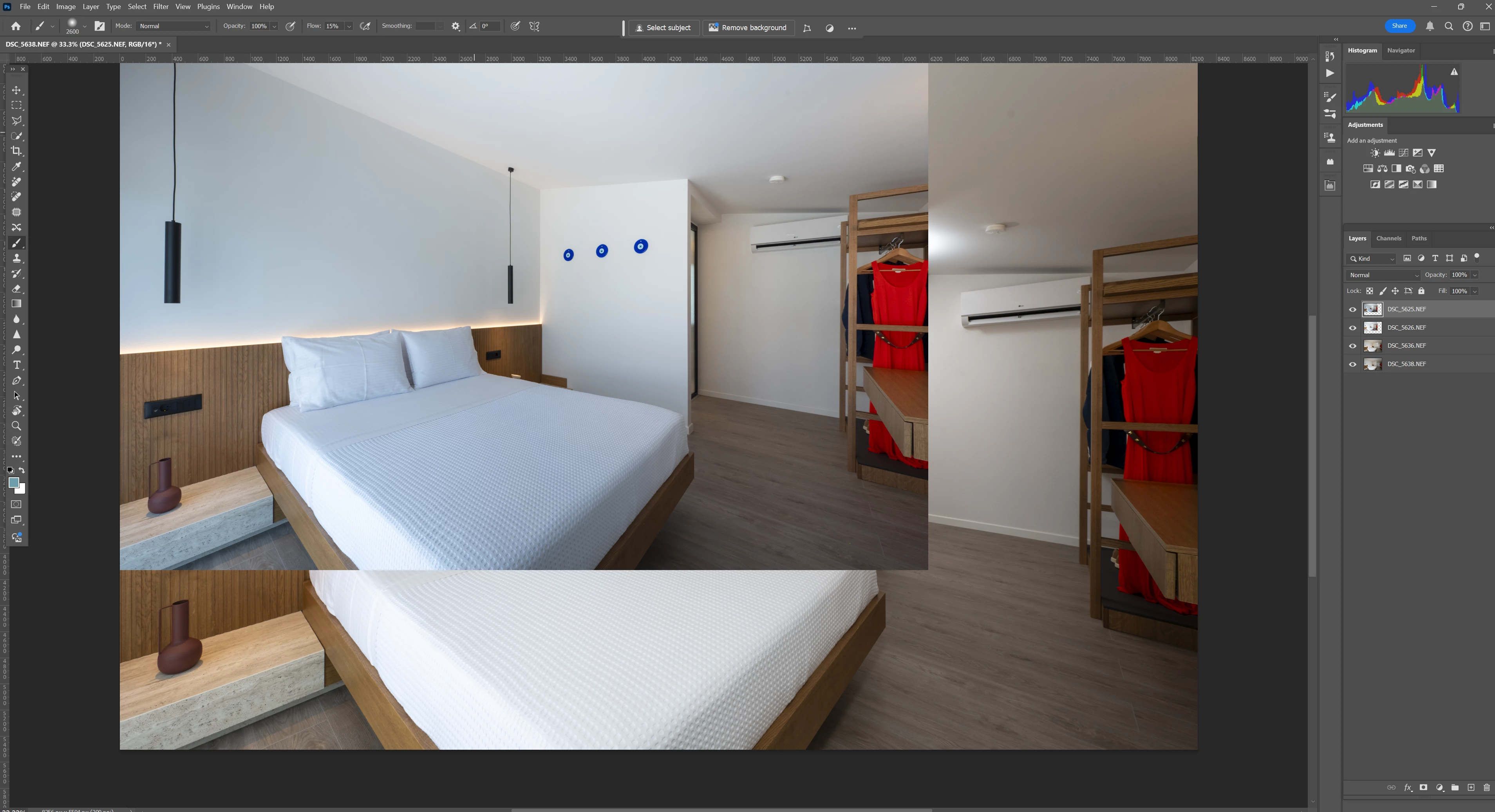Select the Eraser tool
The height and width of the screenshot is (812, 1495).
17,289
